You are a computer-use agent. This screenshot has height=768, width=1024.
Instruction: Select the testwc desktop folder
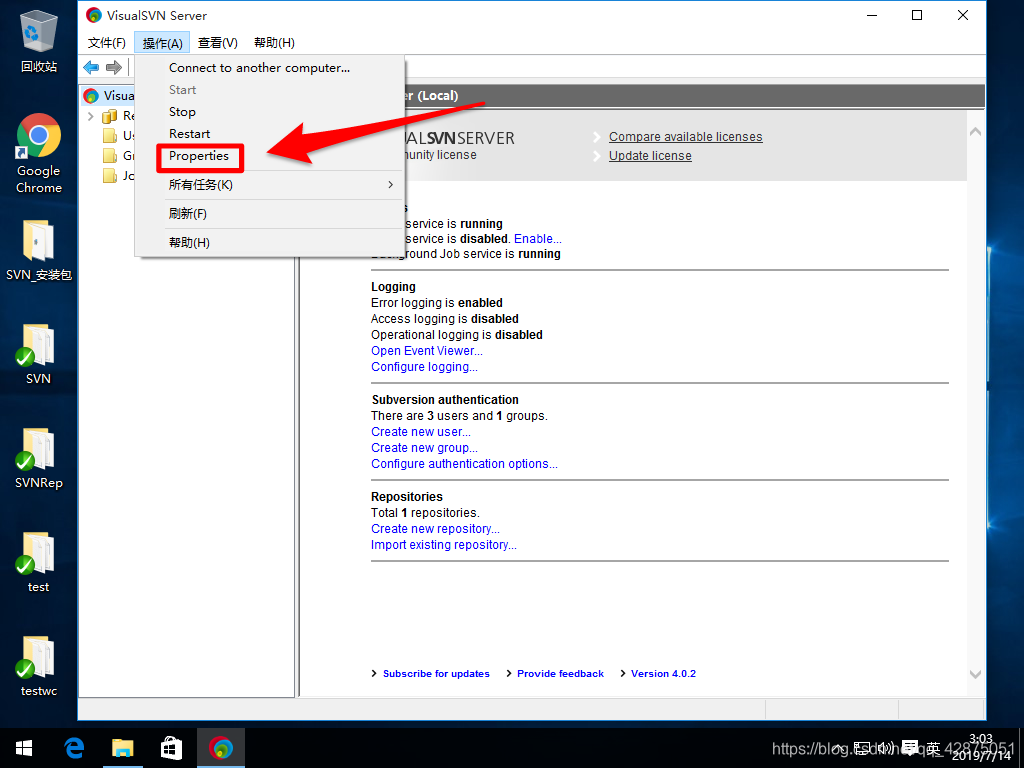[39, 666]
